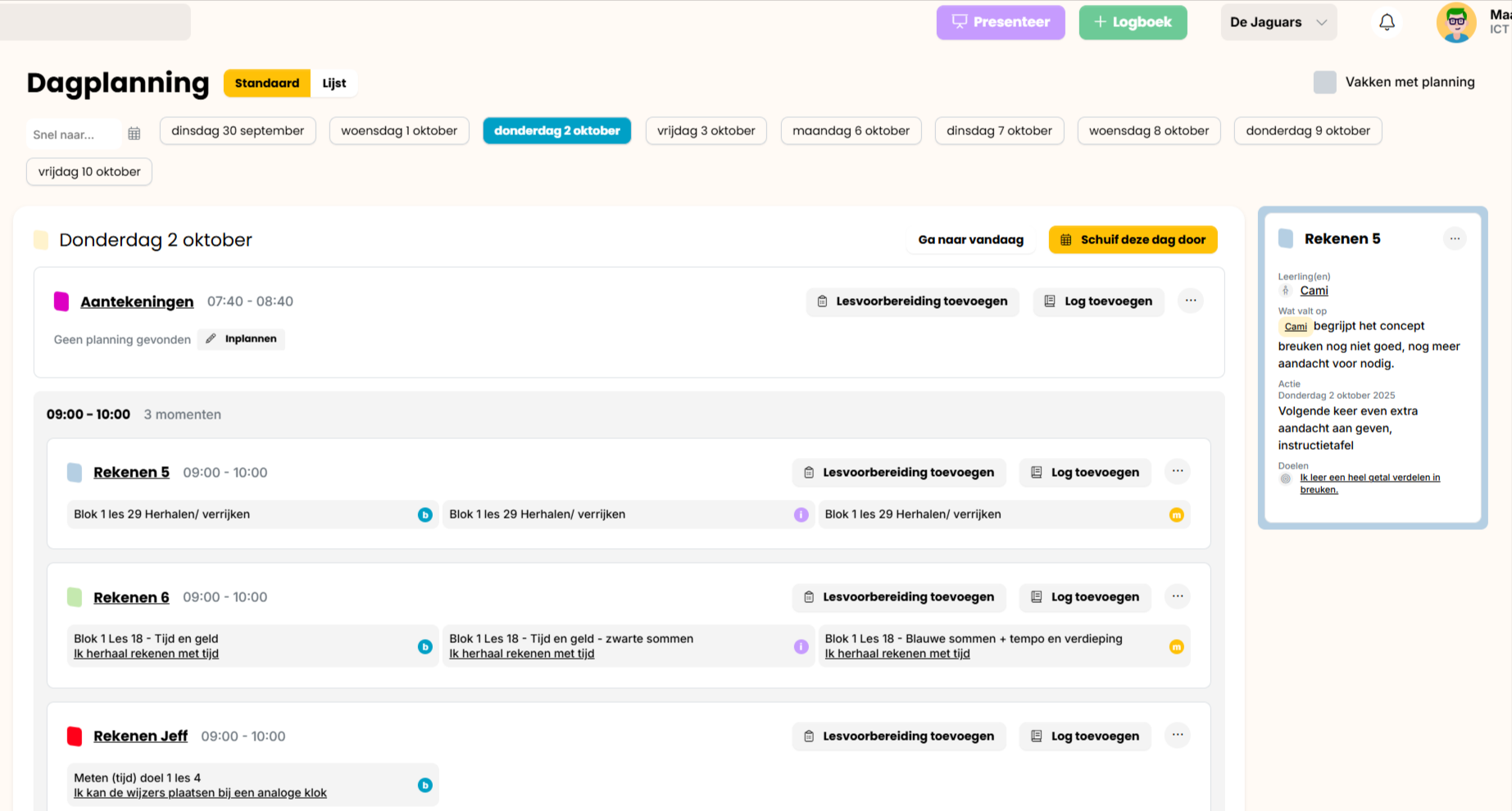Go to maandag 6 oktober
This screenshot has height=811, width=1512.
pos(851,130)
